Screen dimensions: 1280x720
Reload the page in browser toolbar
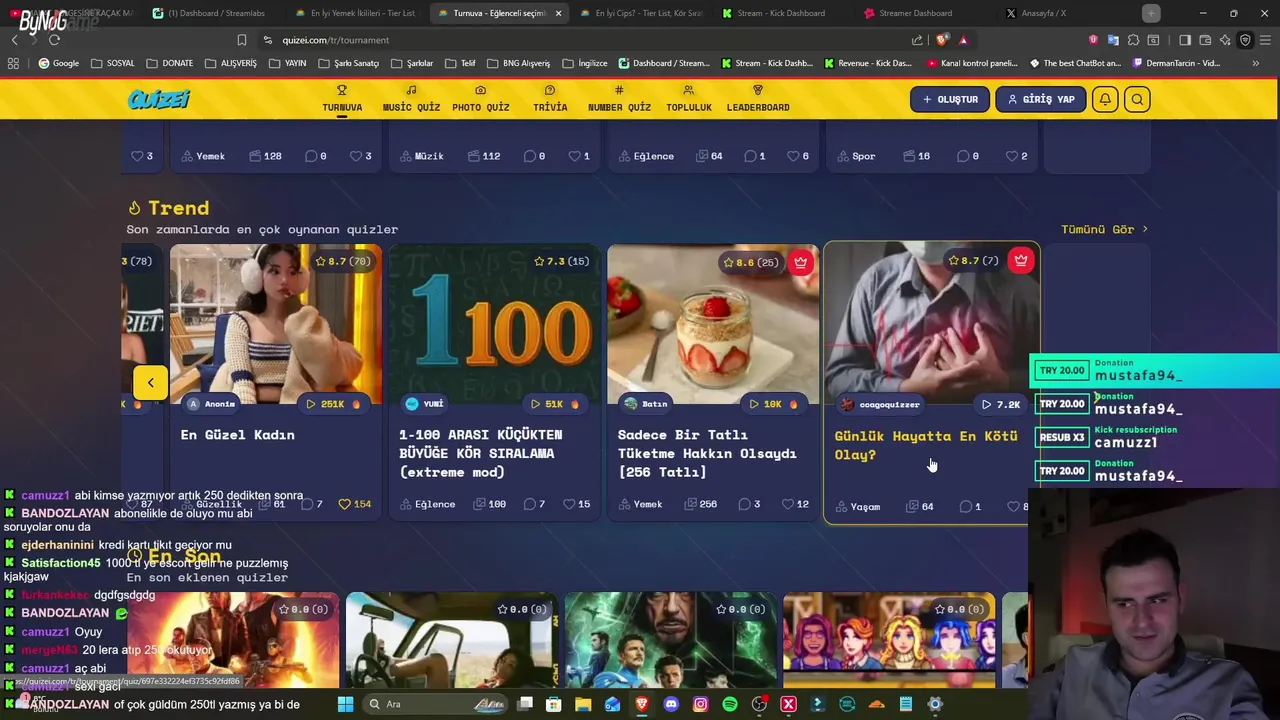pos(54,40)
